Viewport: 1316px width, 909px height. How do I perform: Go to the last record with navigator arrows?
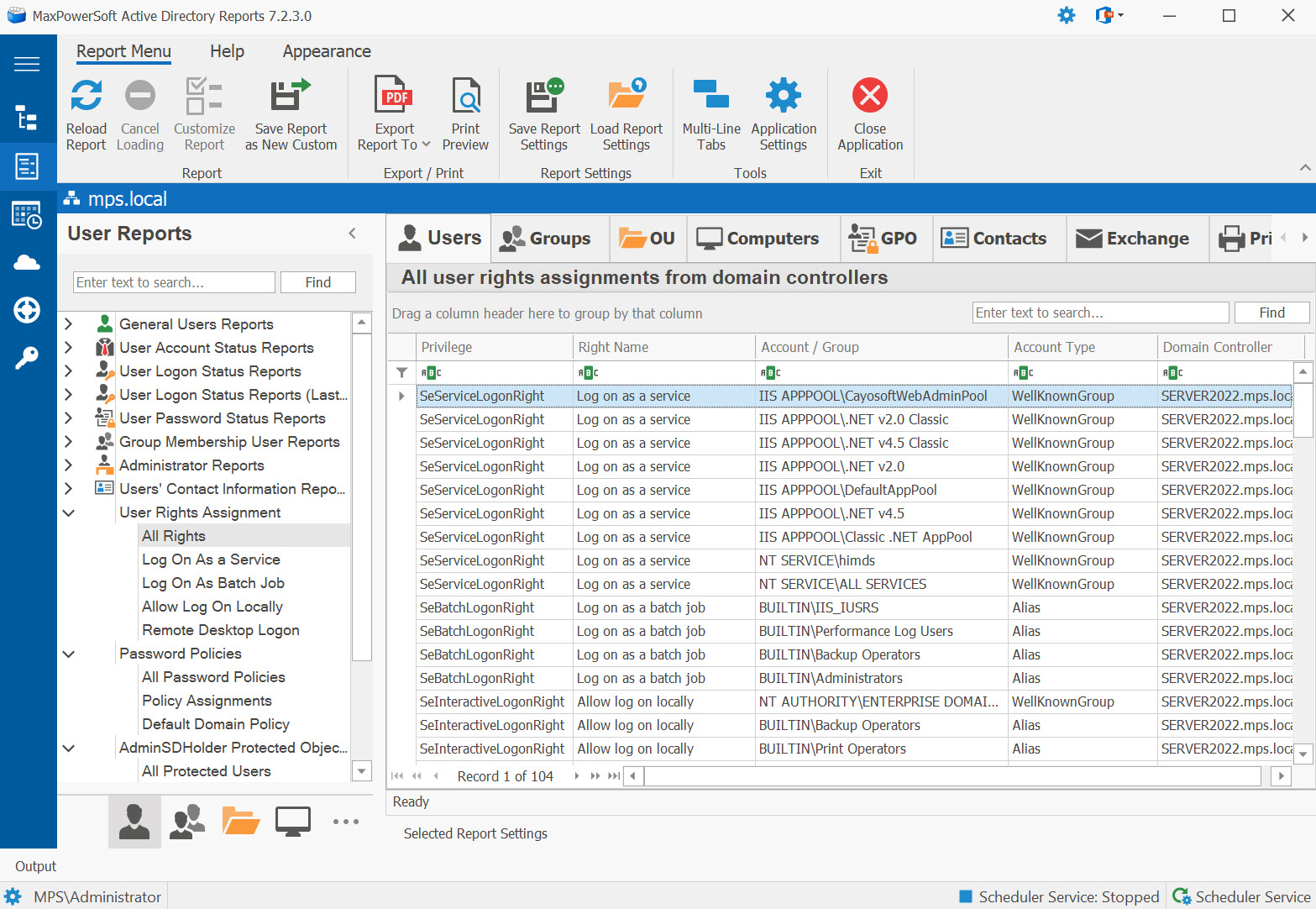tap(614, 775)
